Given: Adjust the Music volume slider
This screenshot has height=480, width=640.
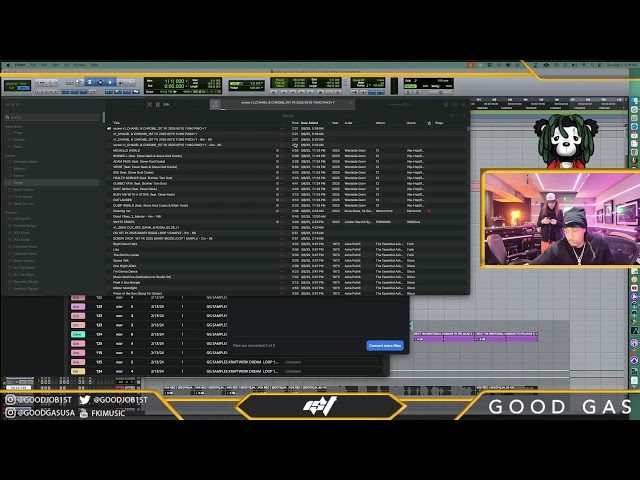Looking at the screenshot, I should coord(399,104).
